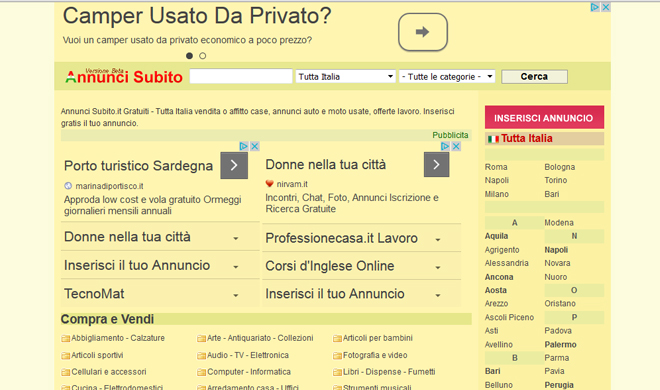Close the left ad block

pyautogui.click(x=254, y=146)
